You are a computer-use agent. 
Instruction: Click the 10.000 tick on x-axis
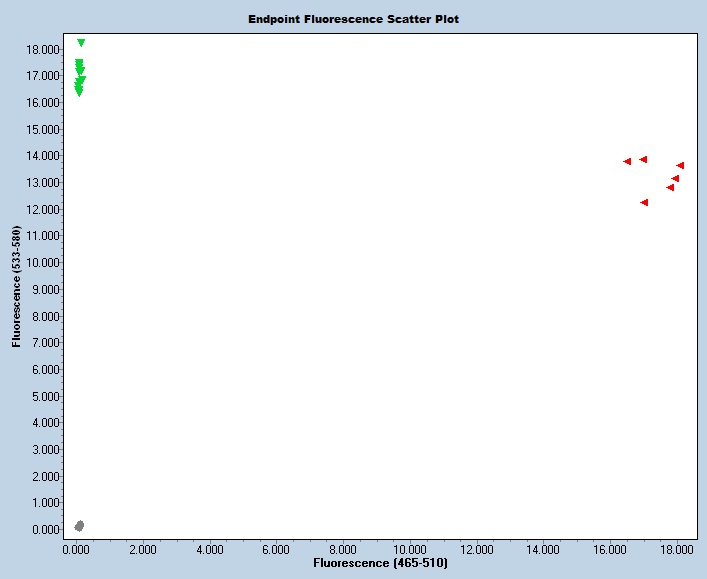tap(409, 549)
